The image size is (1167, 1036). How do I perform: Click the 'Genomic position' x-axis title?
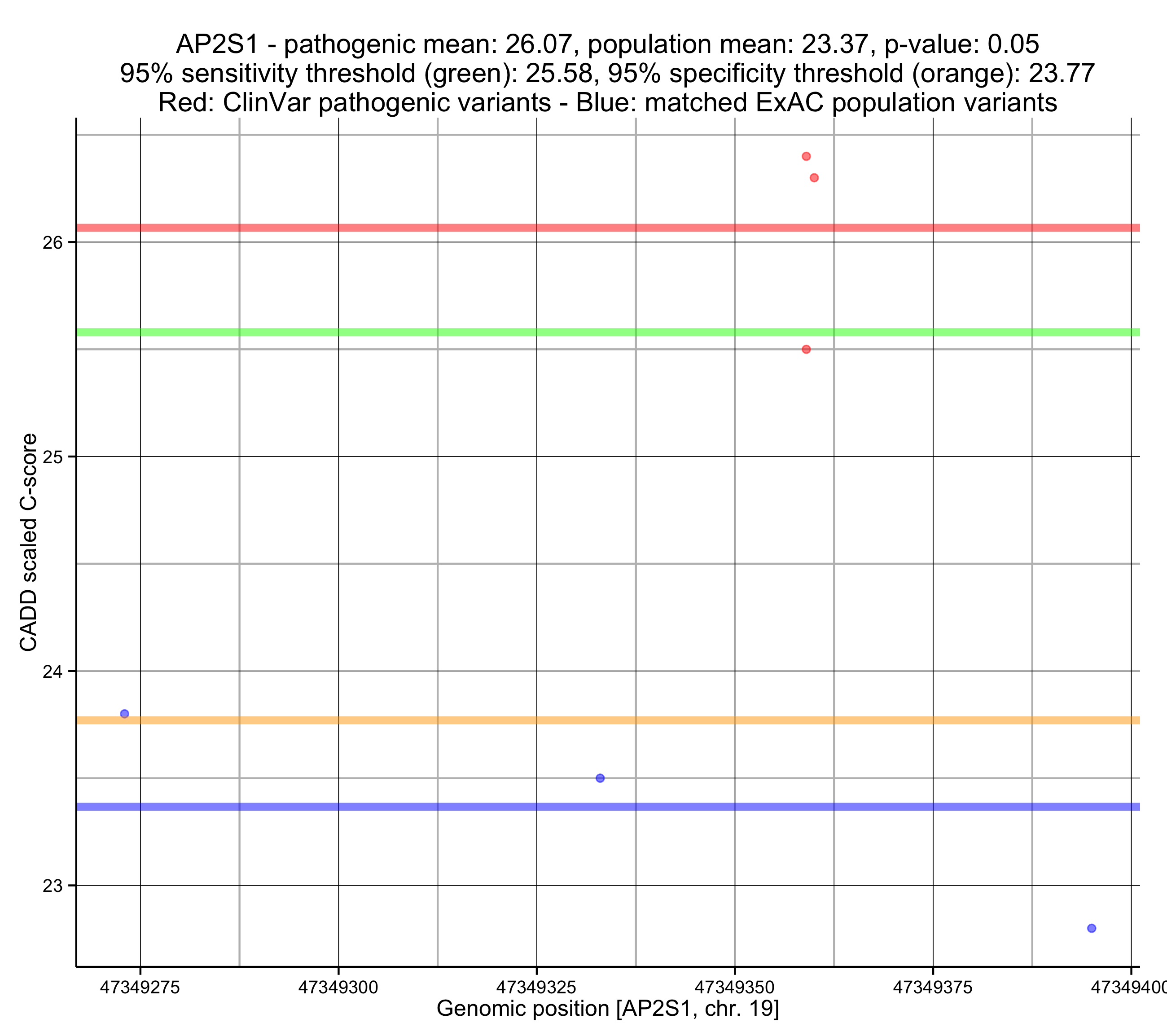[607, 1009]
